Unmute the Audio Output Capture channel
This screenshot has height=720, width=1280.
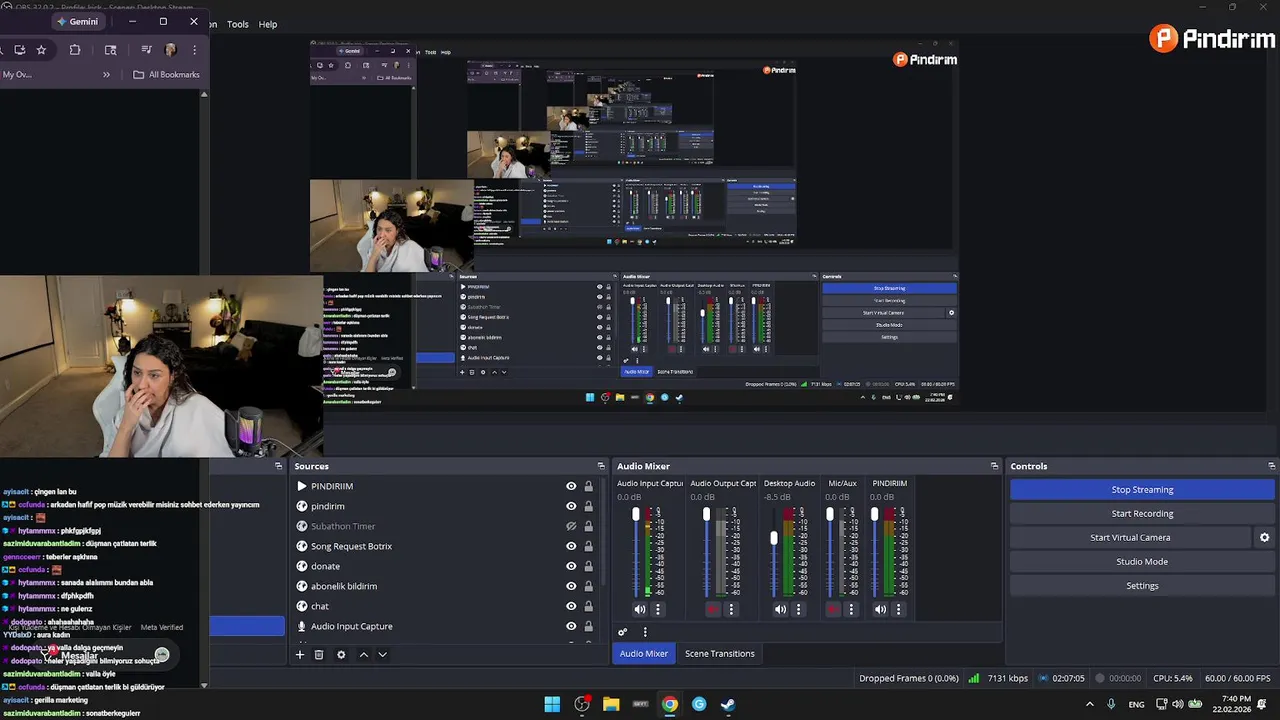point(712,609)
